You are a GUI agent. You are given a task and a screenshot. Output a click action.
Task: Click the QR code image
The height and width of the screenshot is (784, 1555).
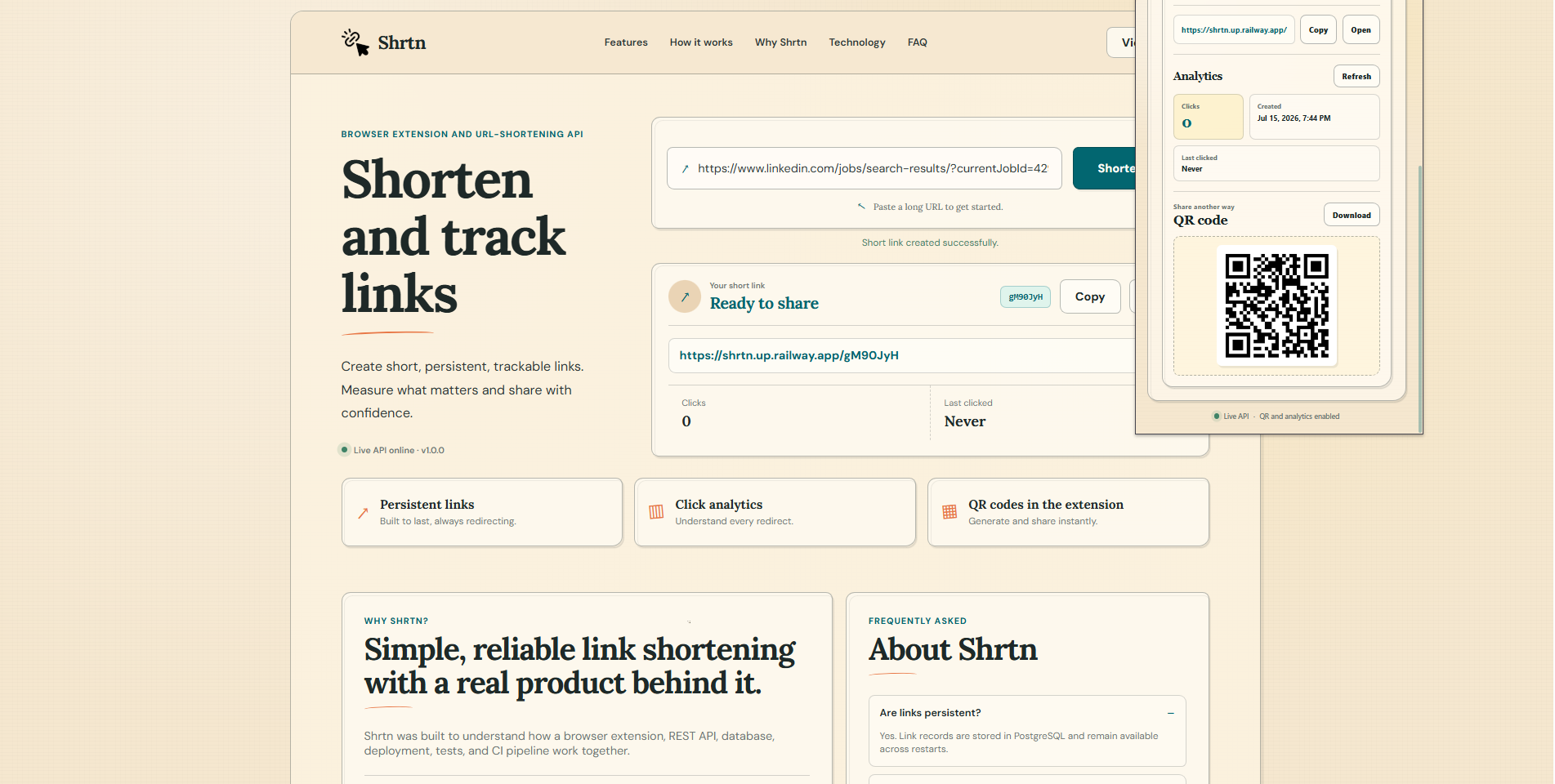(x=1277, y=305)
